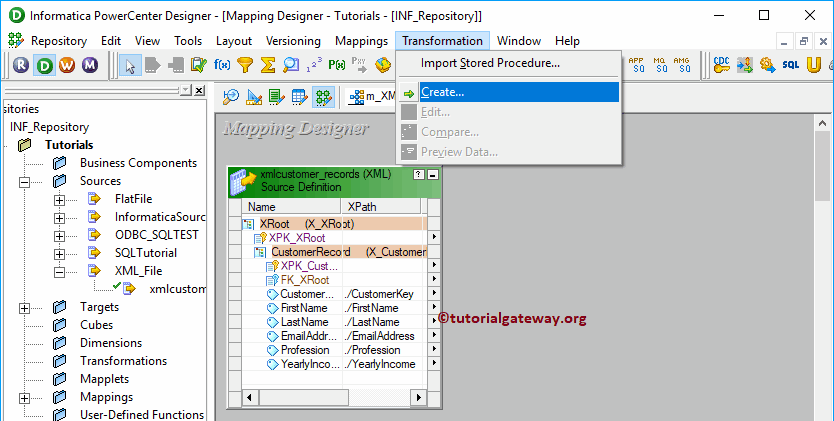Choose Preview Data... menu entry
834x421 pixels.
coord(509,152)
